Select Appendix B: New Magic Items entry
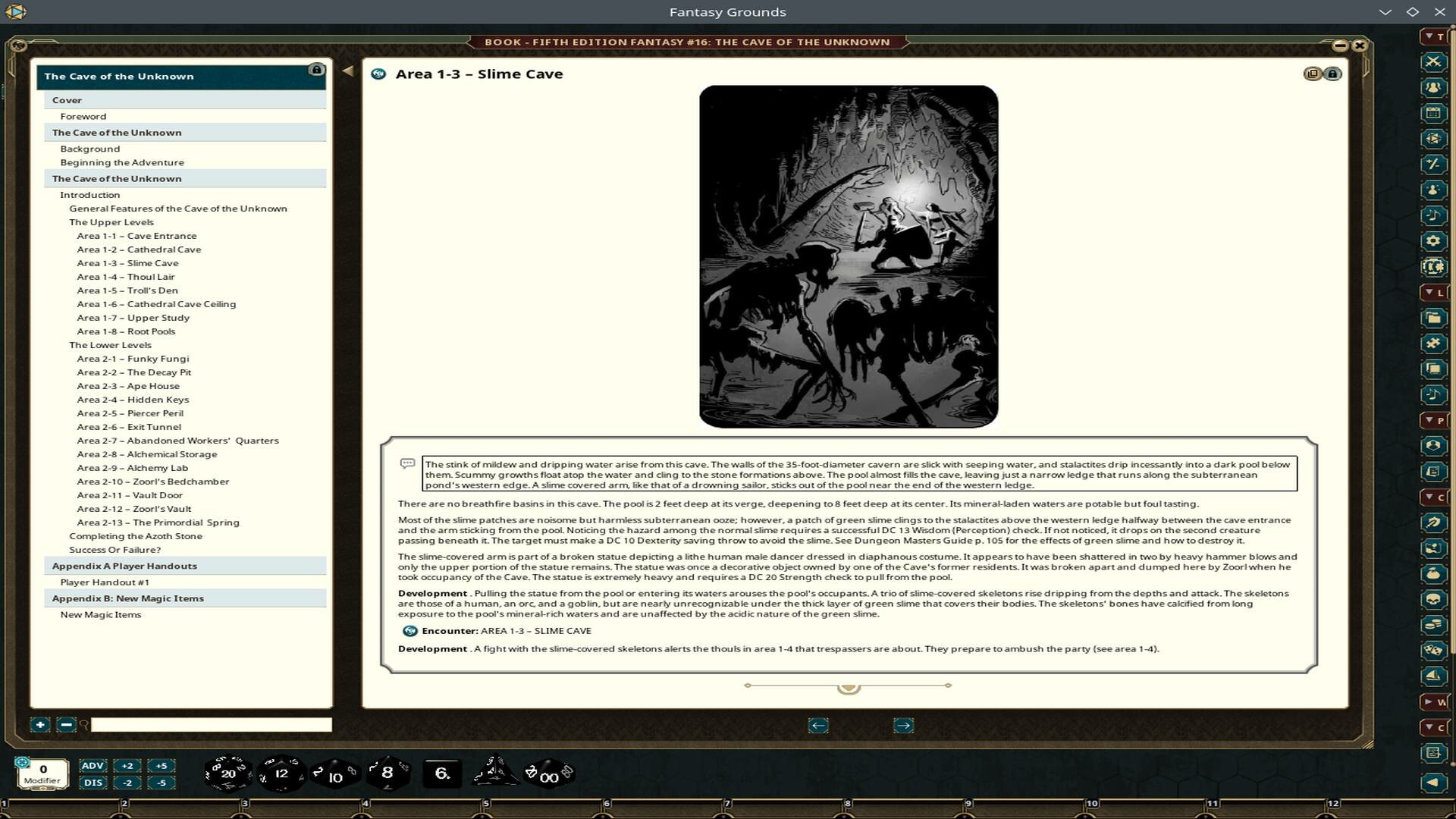This screenshot has width=1456, height=819. (127, 598)
